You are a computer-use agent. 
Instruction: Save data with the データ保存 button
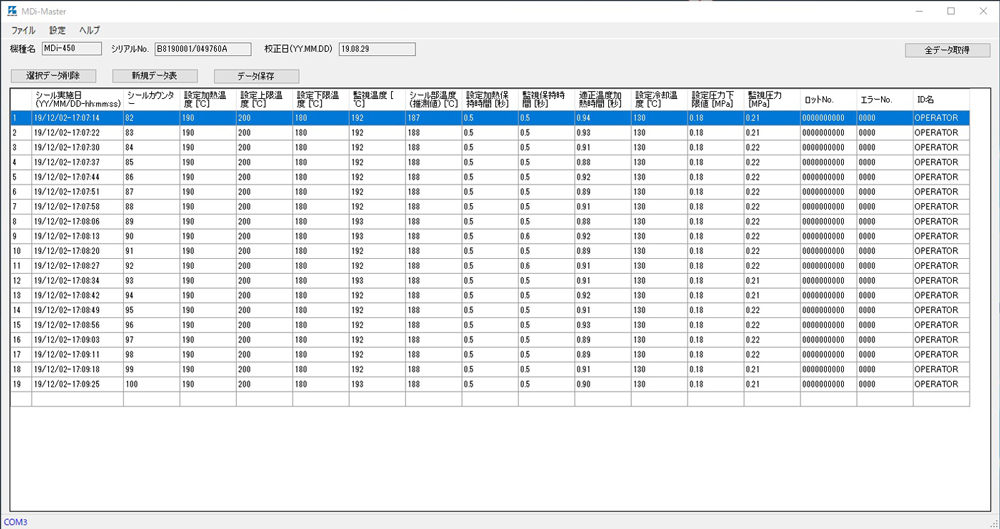pos(256,76)
